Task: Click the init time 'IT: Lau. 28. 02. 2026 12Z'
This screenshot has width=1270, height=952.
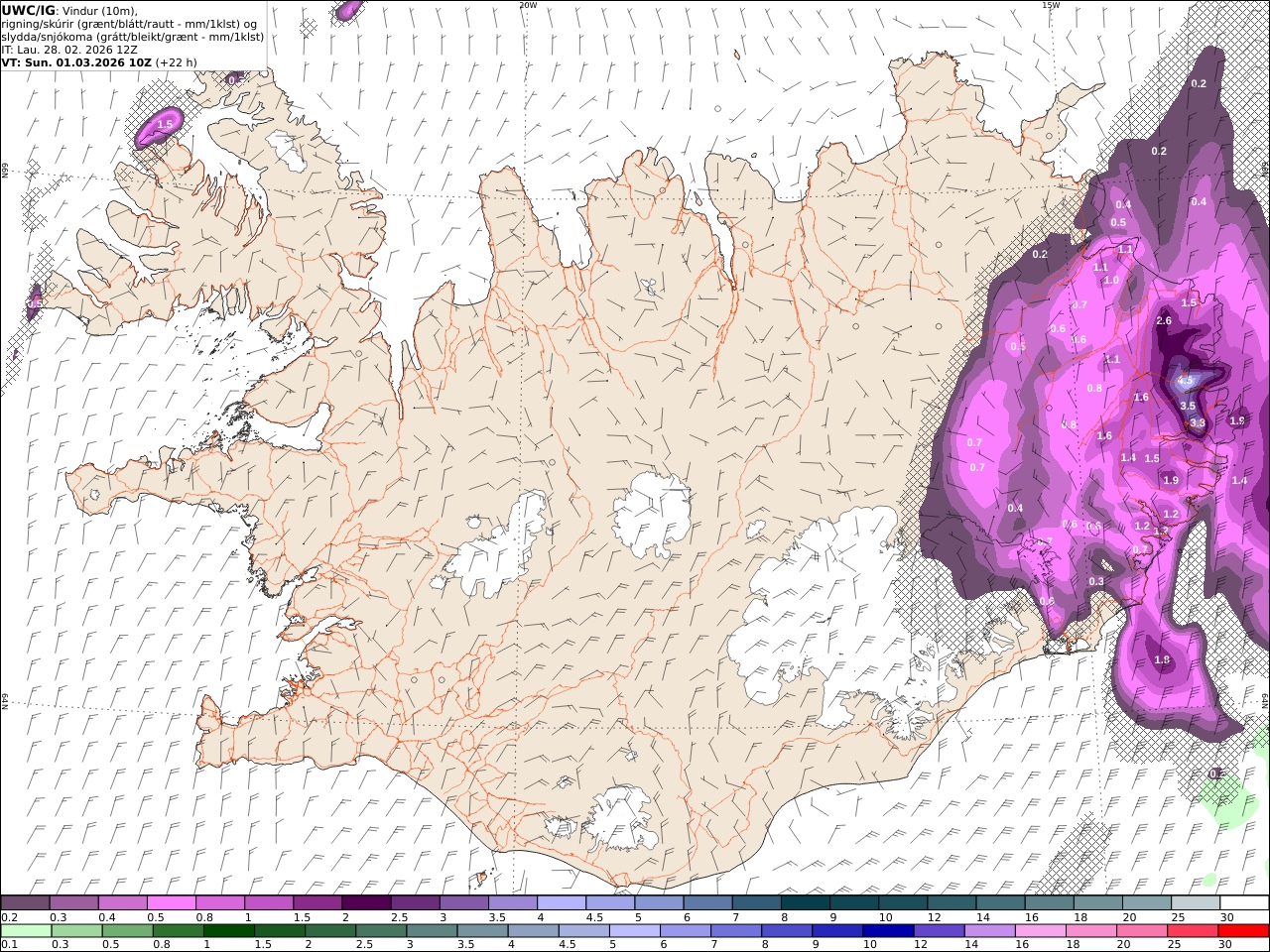Action: 69,49
